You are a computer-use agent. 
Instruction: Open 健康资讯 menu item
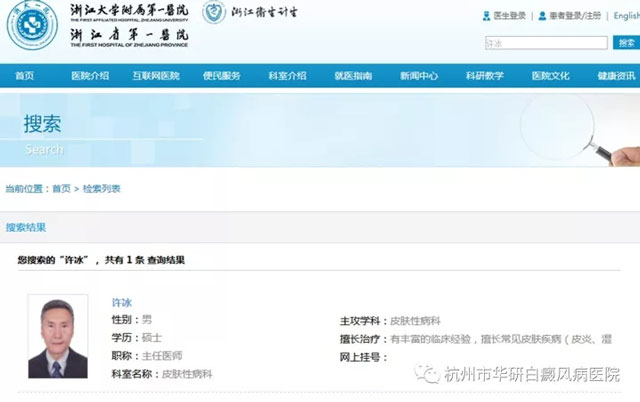(x=616, y=76)
